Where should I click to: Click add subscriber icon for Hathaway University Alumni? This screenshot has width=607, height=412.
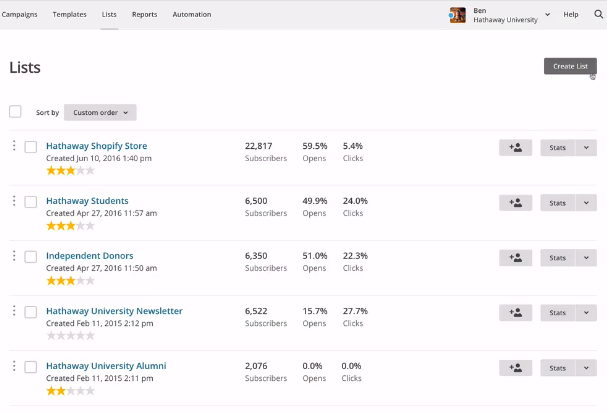coord(515,367)
